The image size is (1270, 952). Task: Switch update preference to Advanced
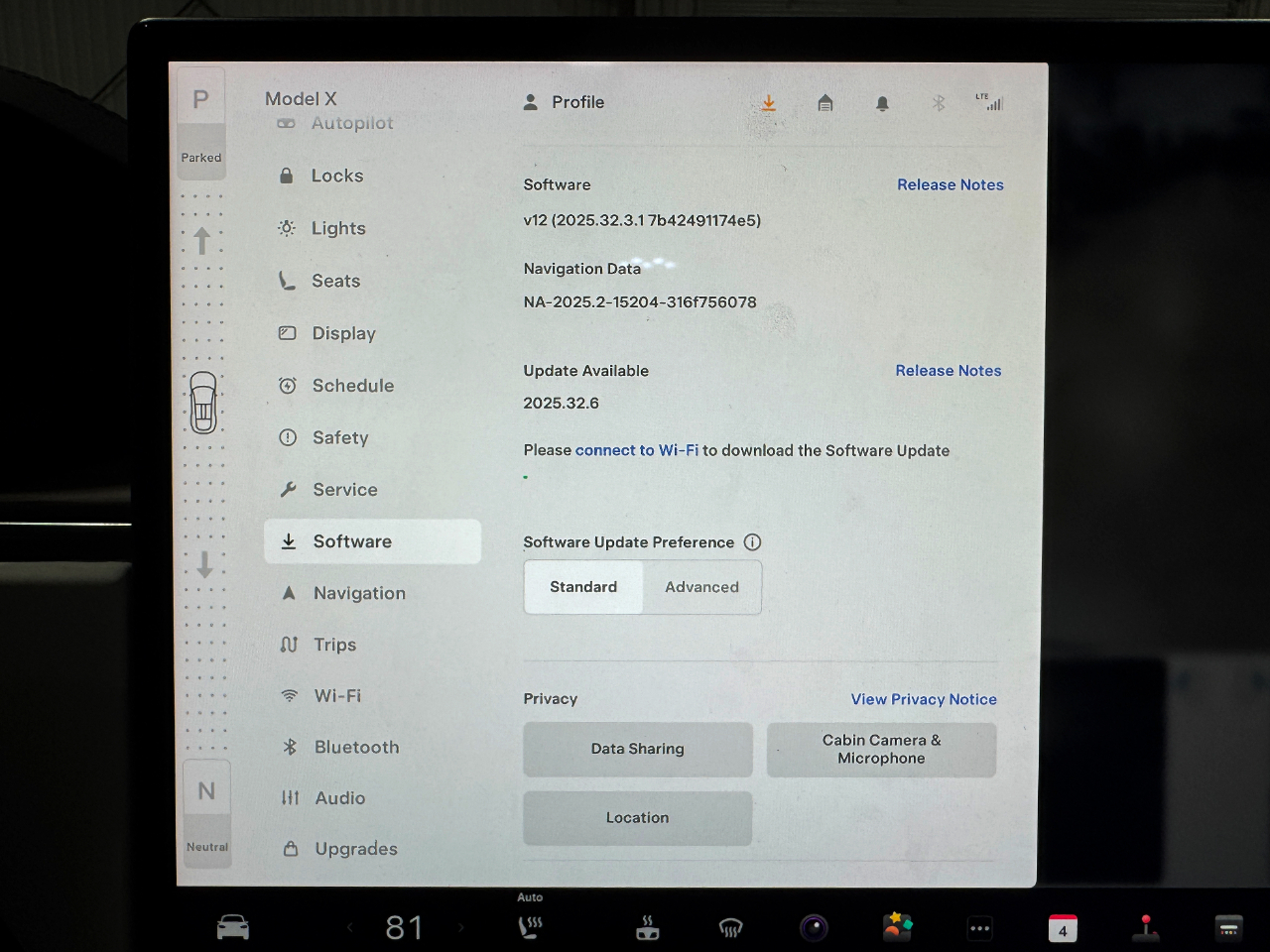[x=701, y=587]
